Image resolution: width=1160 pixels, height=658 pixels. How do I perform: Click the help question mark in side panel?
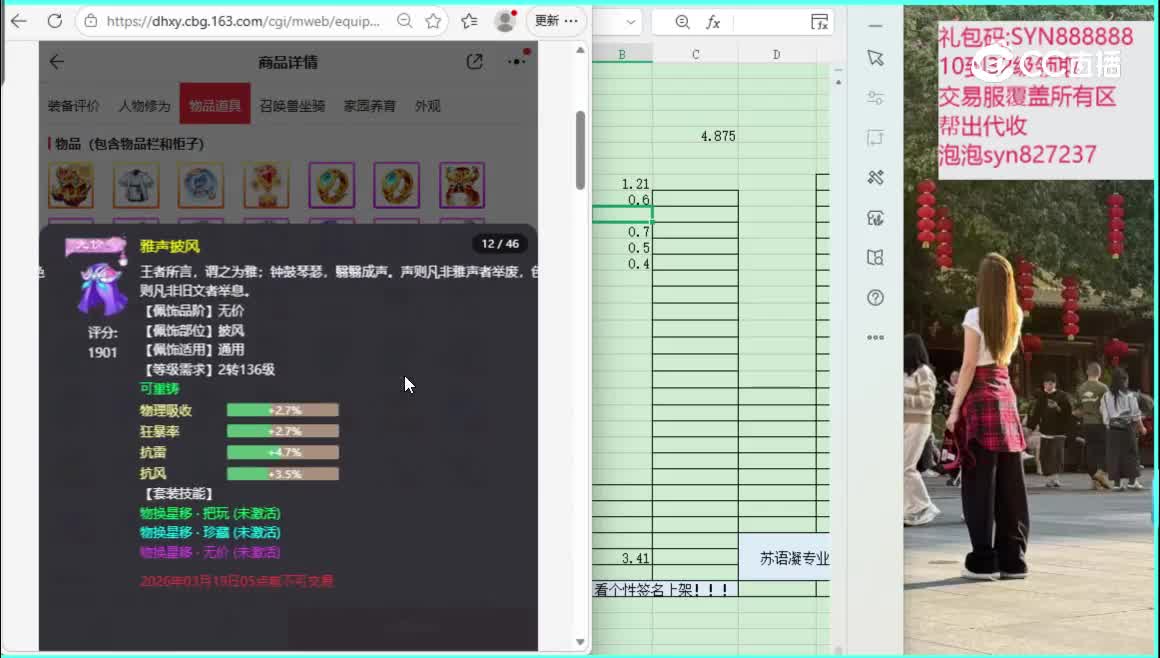(875, 298)
